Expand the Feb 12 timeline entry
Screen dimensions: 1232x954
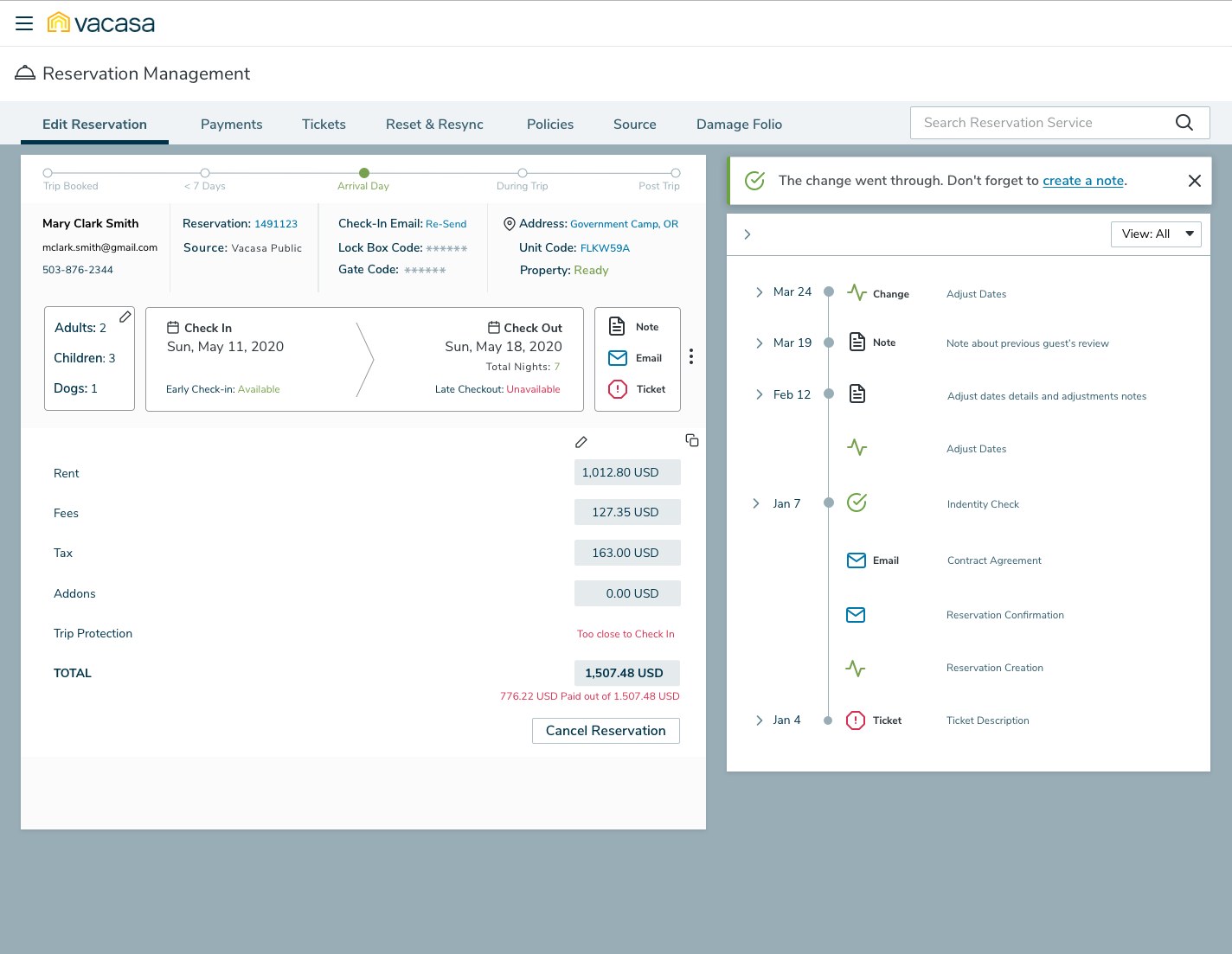pos(759,394)
